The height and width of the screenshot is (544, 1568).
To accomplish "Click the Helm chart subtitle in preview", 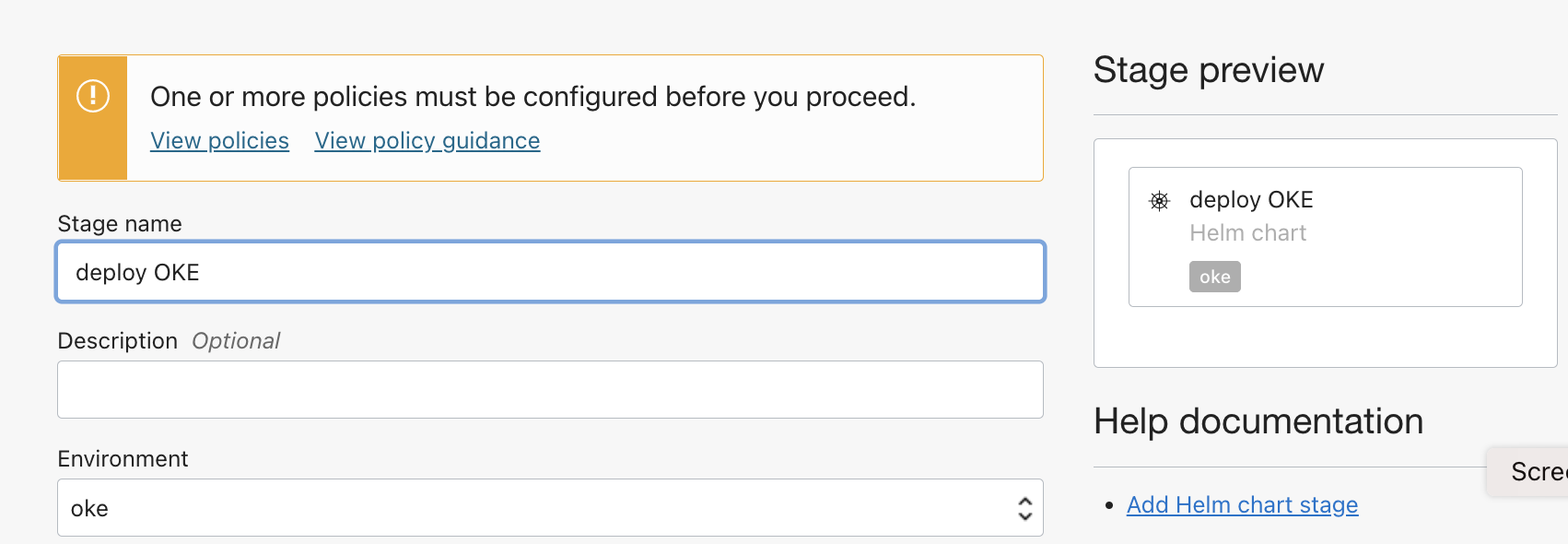I will point(1247,233).
